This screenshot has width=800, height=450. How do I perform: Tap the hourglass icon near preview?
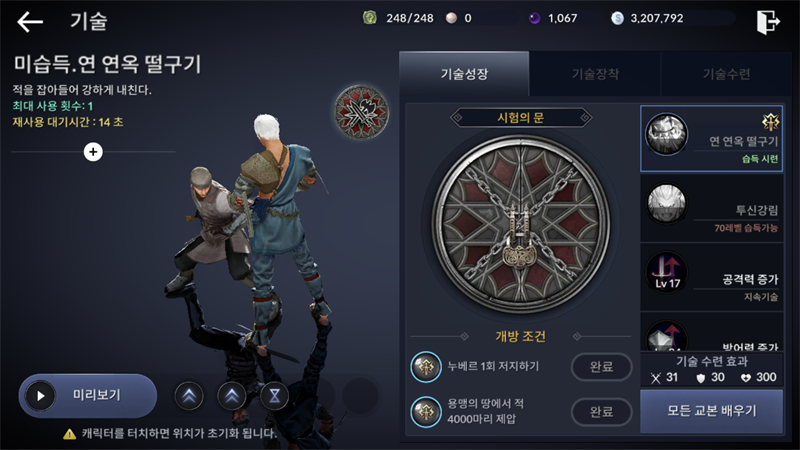(x=274, y=396)
